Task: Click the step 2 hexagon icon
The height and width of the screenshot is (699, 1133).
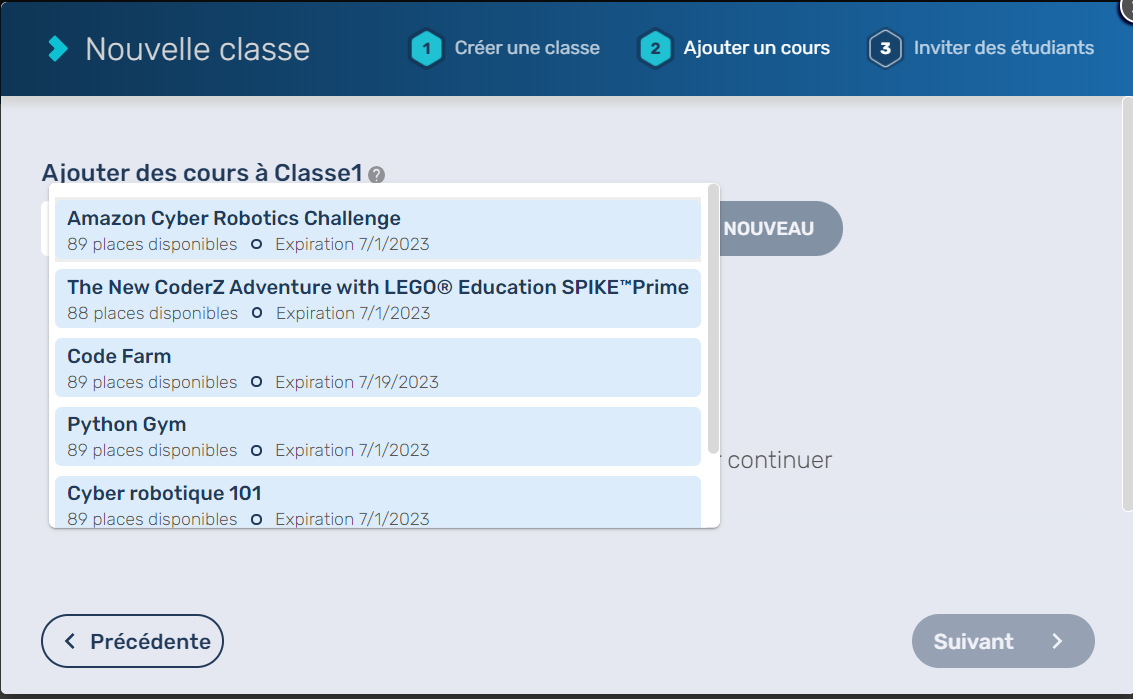Action: pyautogui.click(x=655, y=48)
